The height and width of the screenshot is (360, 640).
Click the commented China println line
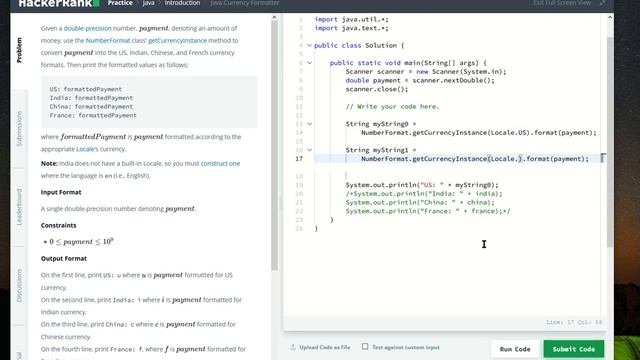pyautogui.click(x=420, y=202)
